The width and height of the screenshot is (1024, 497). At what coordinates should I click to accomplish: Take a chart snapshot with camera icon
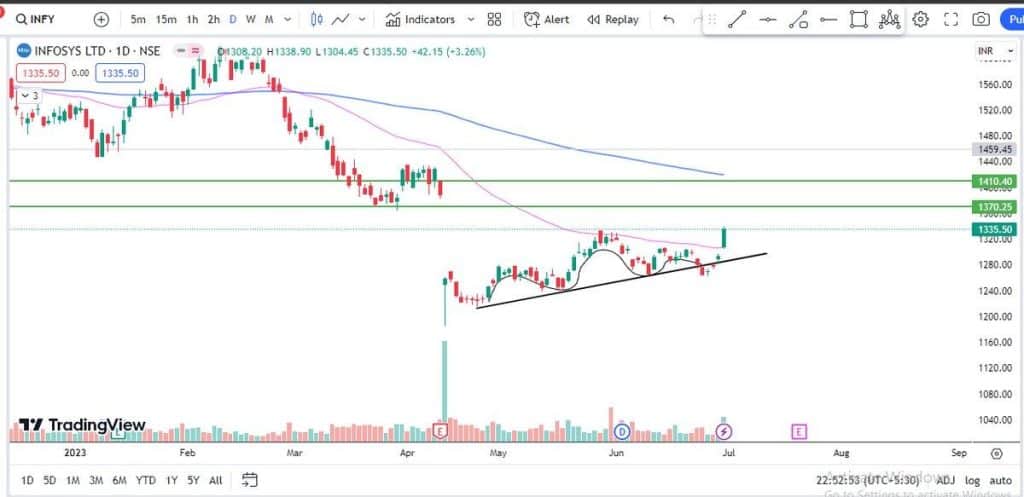(981, 20)
